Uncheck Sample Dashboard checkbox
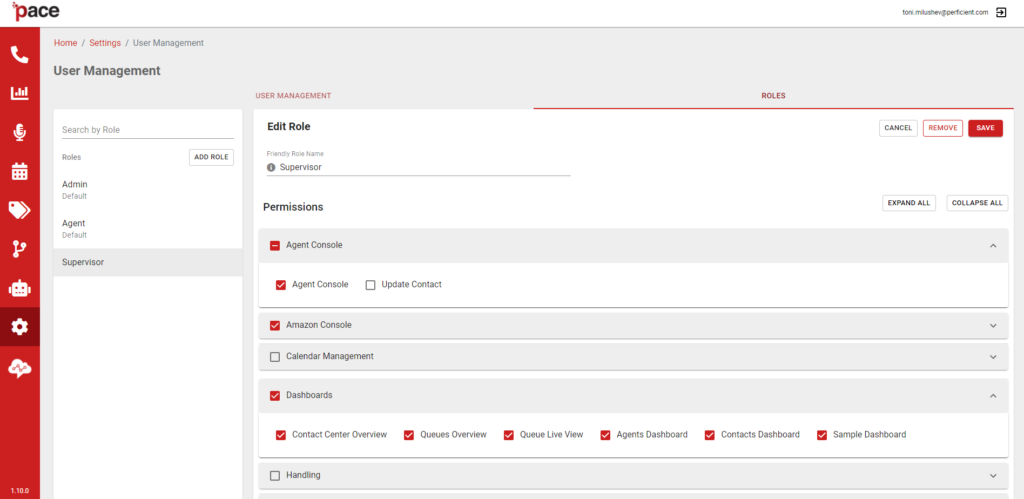The height and width of the screenshot is (499, 1024). click(x=822, y=435)
